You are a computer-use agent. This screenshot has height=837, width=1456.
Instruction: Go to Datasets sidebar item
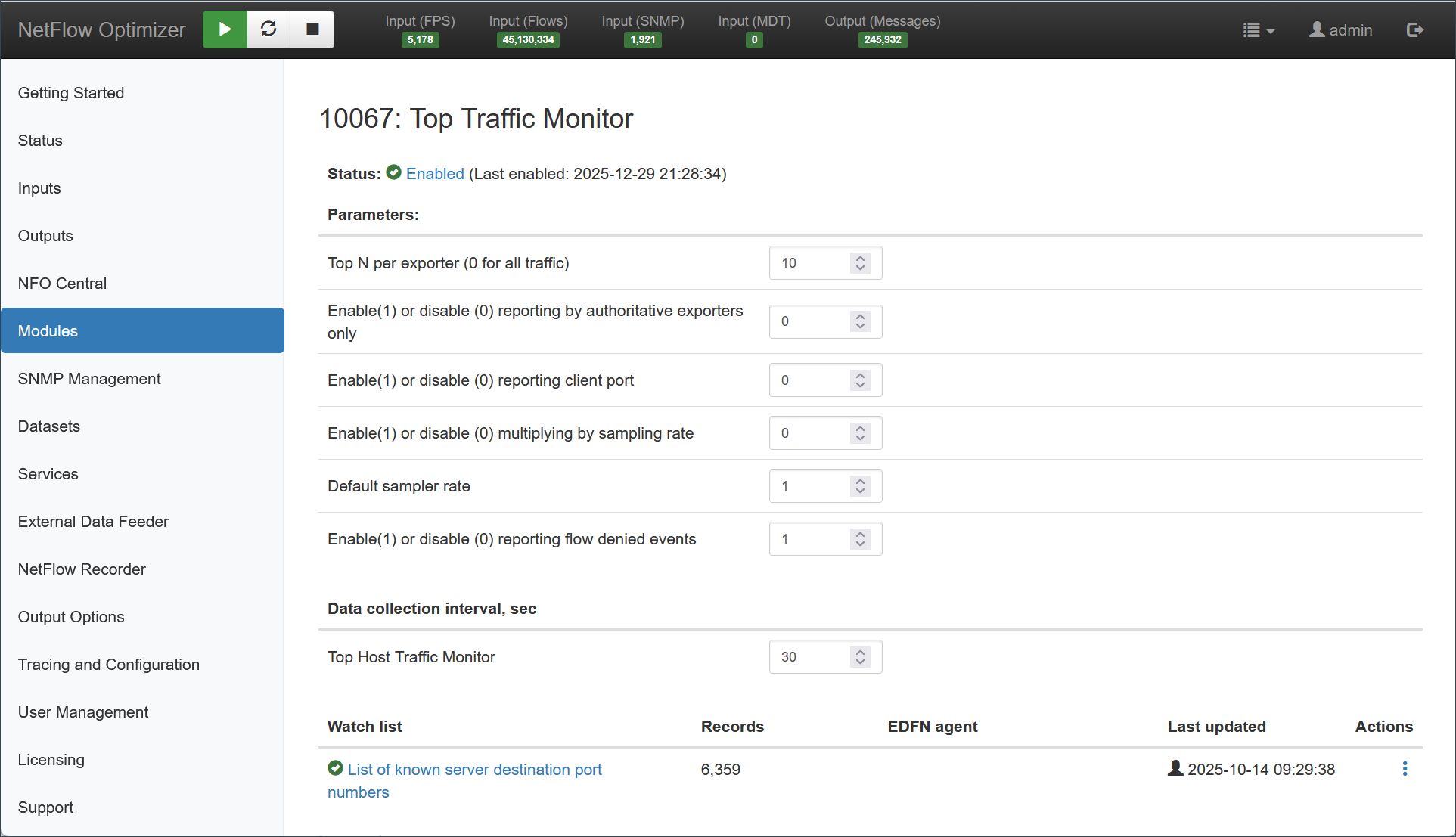[49, 426]
